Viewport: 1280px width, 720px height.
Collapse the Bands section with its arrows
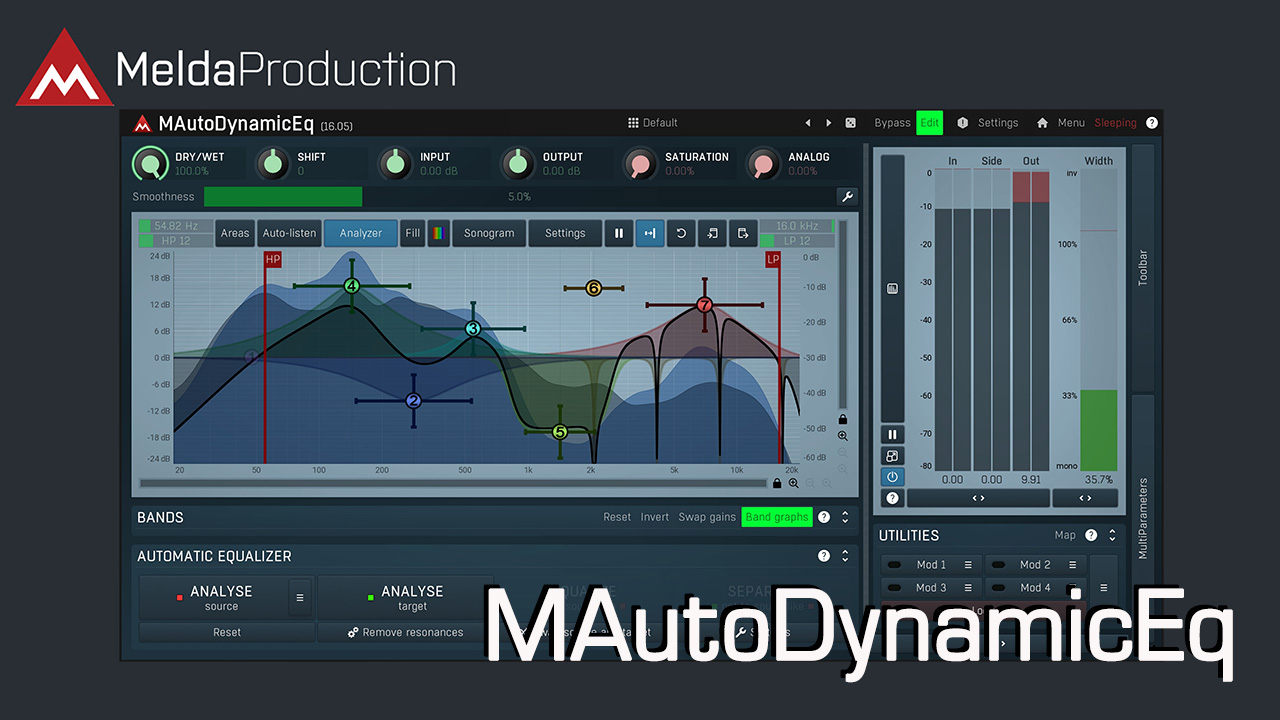click(x=845, y=517)
